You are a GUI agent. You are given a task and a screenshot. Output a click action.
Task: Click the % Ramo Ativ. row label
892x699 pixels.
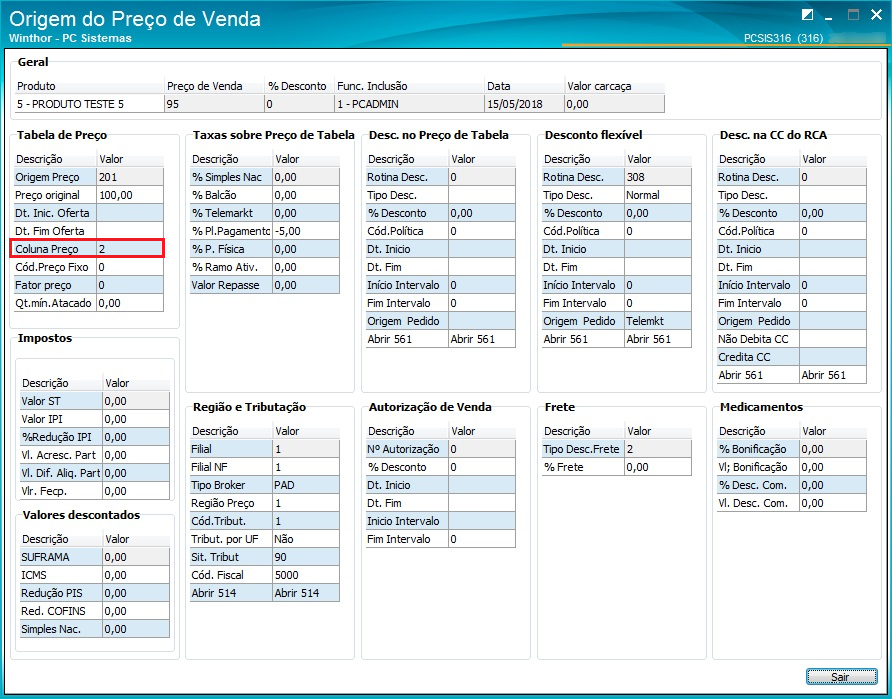point(231,267)
